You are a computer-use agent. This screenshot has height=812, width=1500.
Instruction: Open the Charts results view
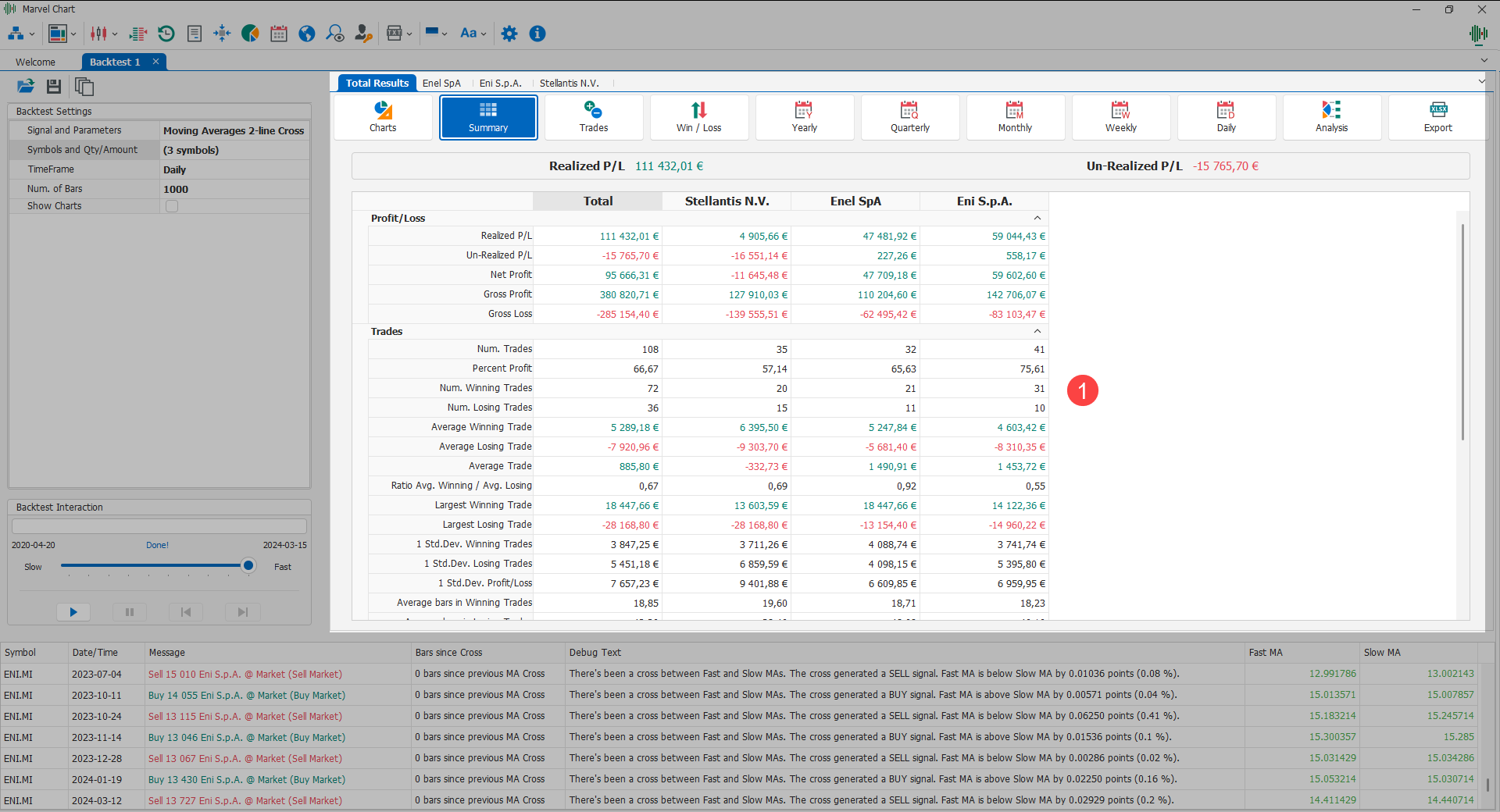(x=383, y=117)
